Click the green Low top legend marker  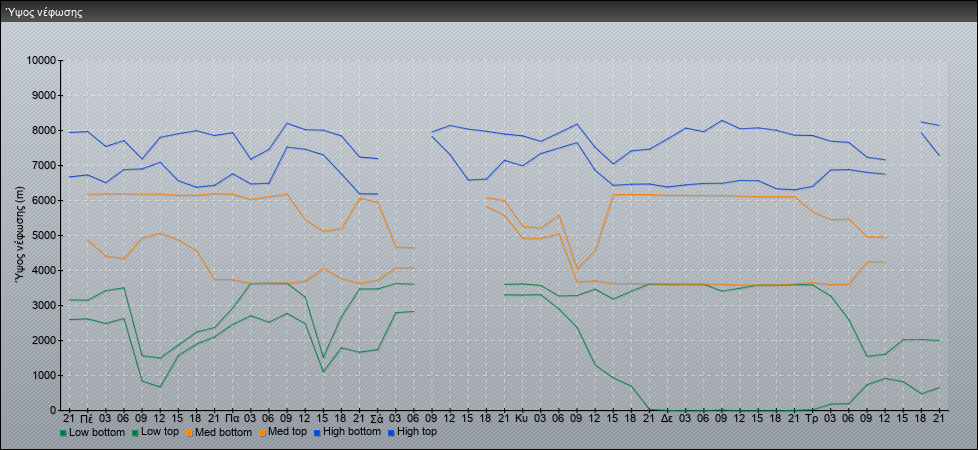pos(133,433)
